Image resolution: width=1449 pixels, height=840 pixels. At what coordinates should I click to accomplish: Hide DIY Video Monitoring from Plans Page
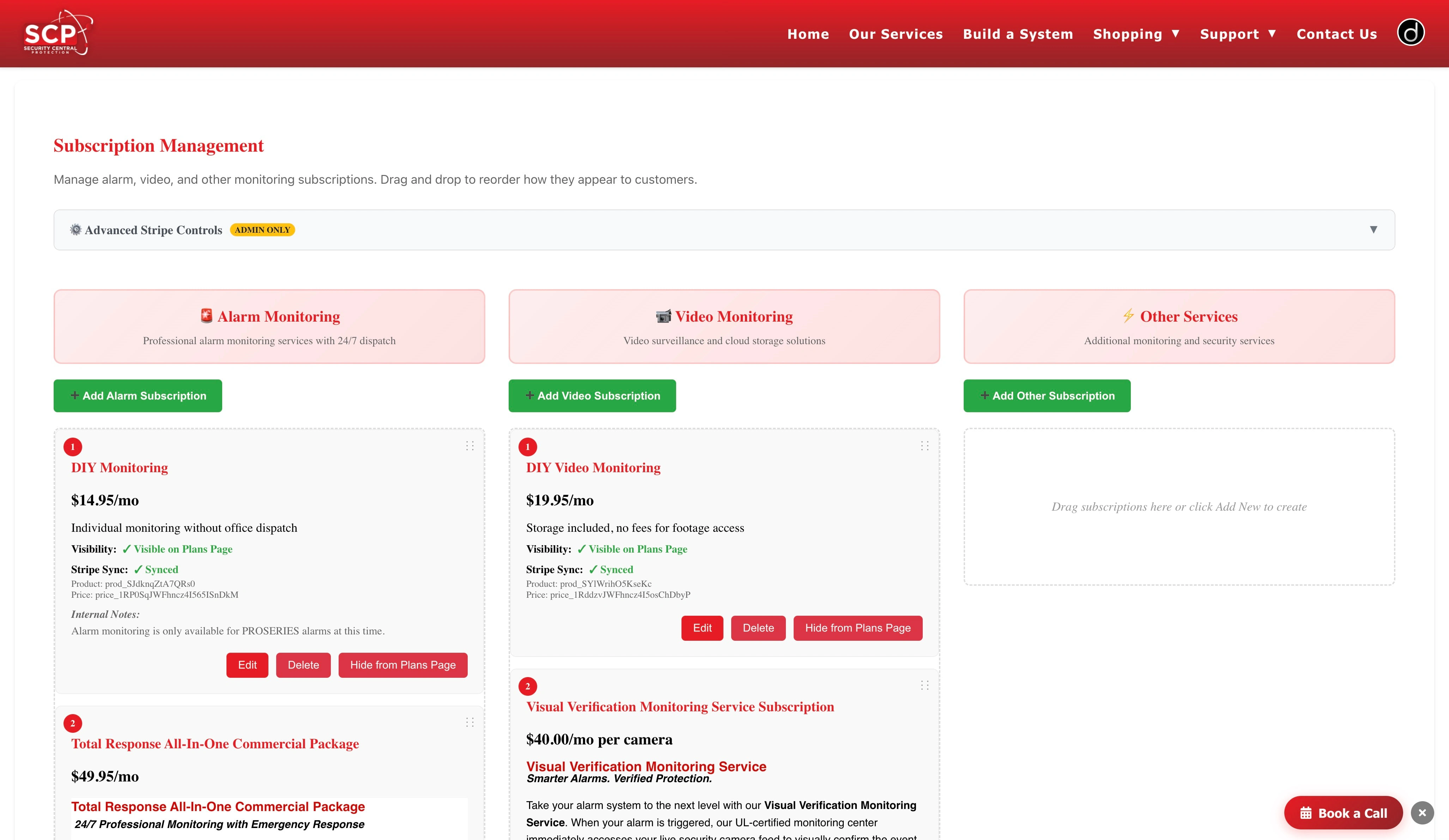(x=857, y=628)
